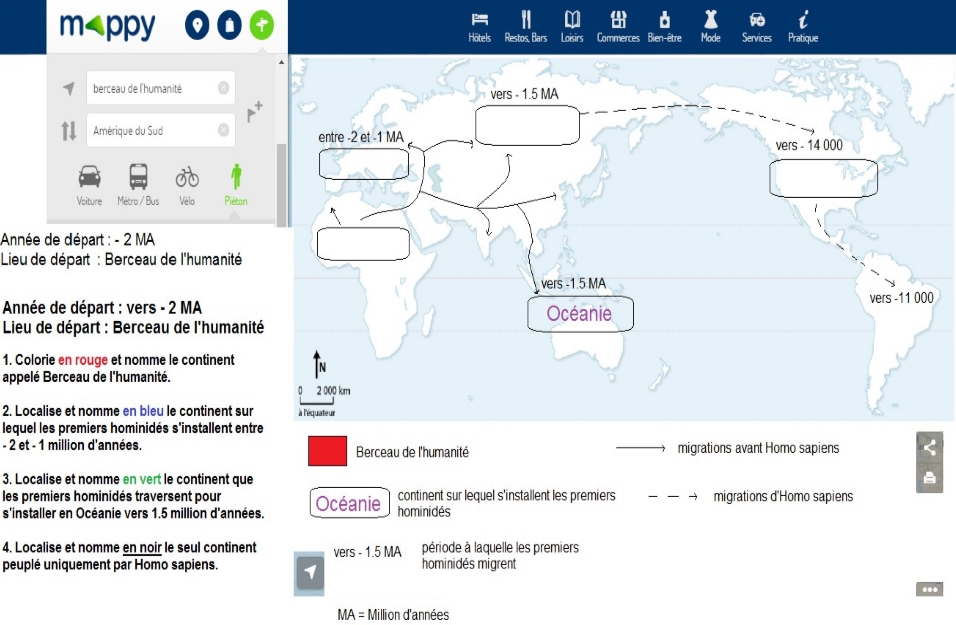The image size is (956, 625).
Task: Click the green itinerary signpost icon
Action: pos(262,25)
